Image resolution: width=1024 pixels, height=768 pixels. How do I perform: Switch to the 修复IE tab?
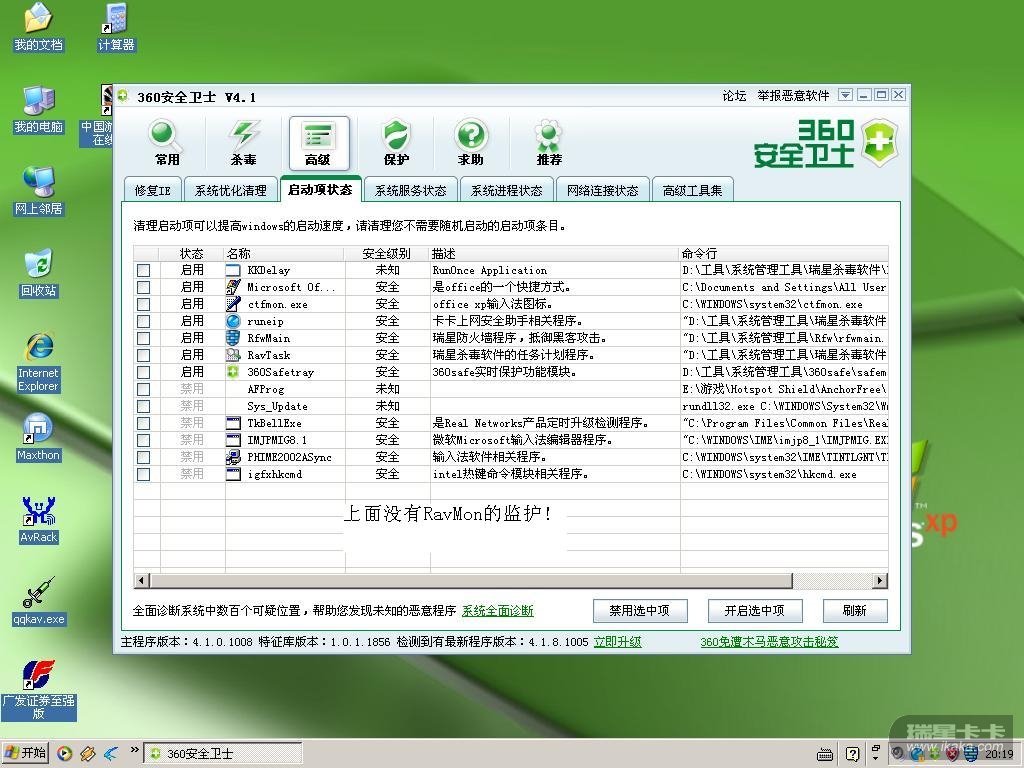tap(152, 191)
